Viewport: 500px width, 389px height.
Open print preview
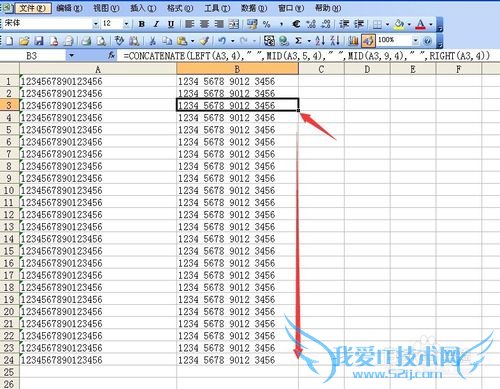[101, 41]
